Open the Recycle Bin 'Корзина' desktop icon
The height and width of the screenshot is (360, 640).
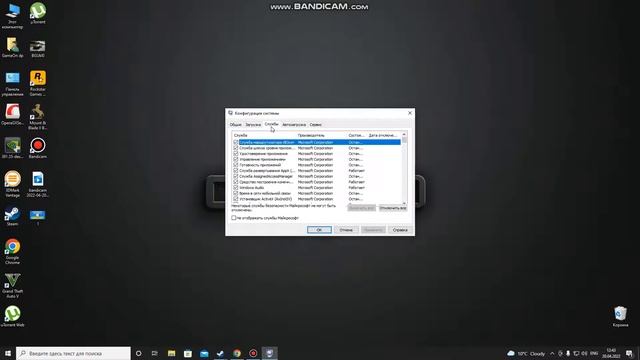coord(620,317)
